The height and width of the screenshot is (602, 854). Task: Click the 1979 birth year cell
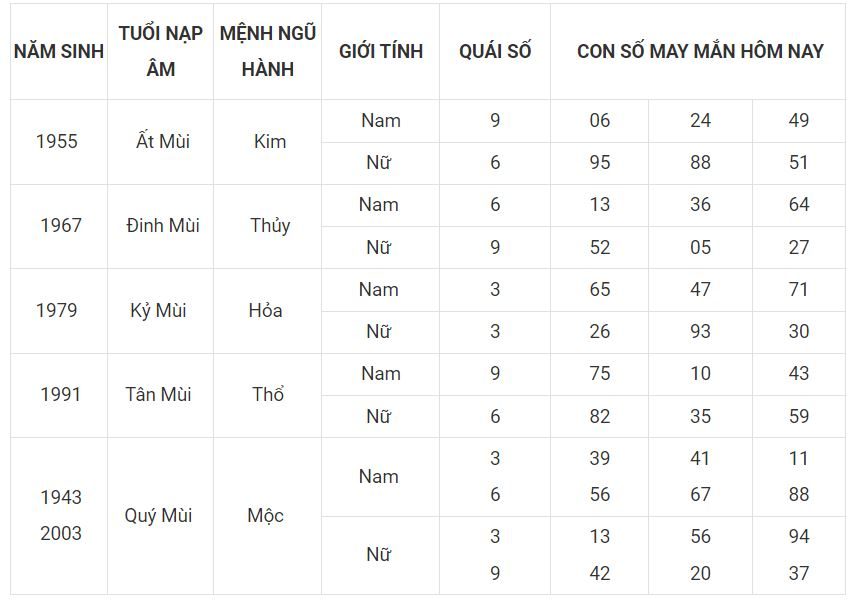point(59,311)
